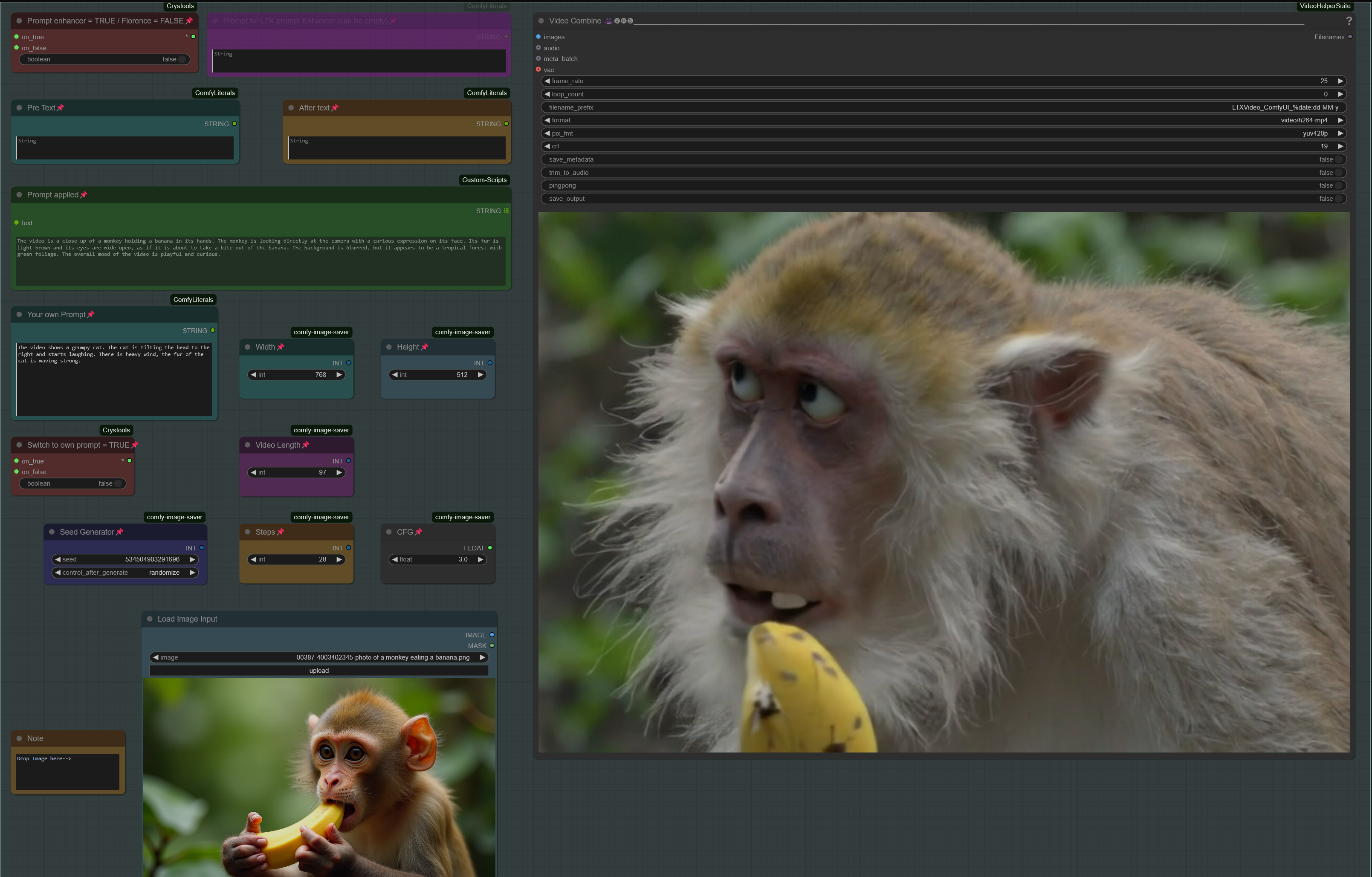
Task: Click the frame_rate slider field
Action: coord(943,81)
